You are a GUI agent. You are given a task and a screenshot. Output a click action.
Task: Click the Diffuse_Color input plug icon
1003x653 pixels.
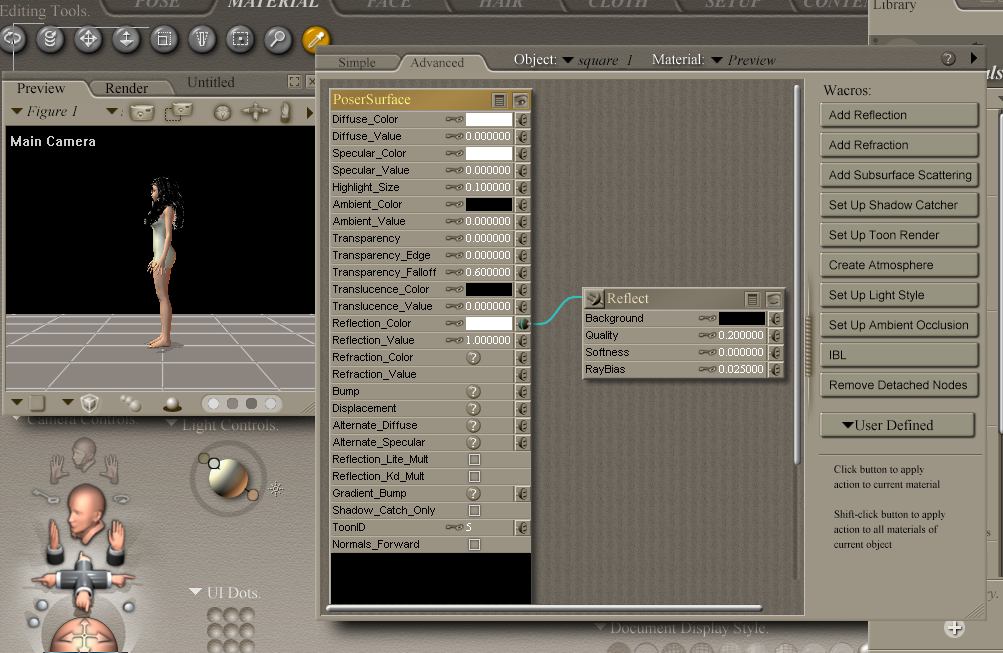[522, 120]
